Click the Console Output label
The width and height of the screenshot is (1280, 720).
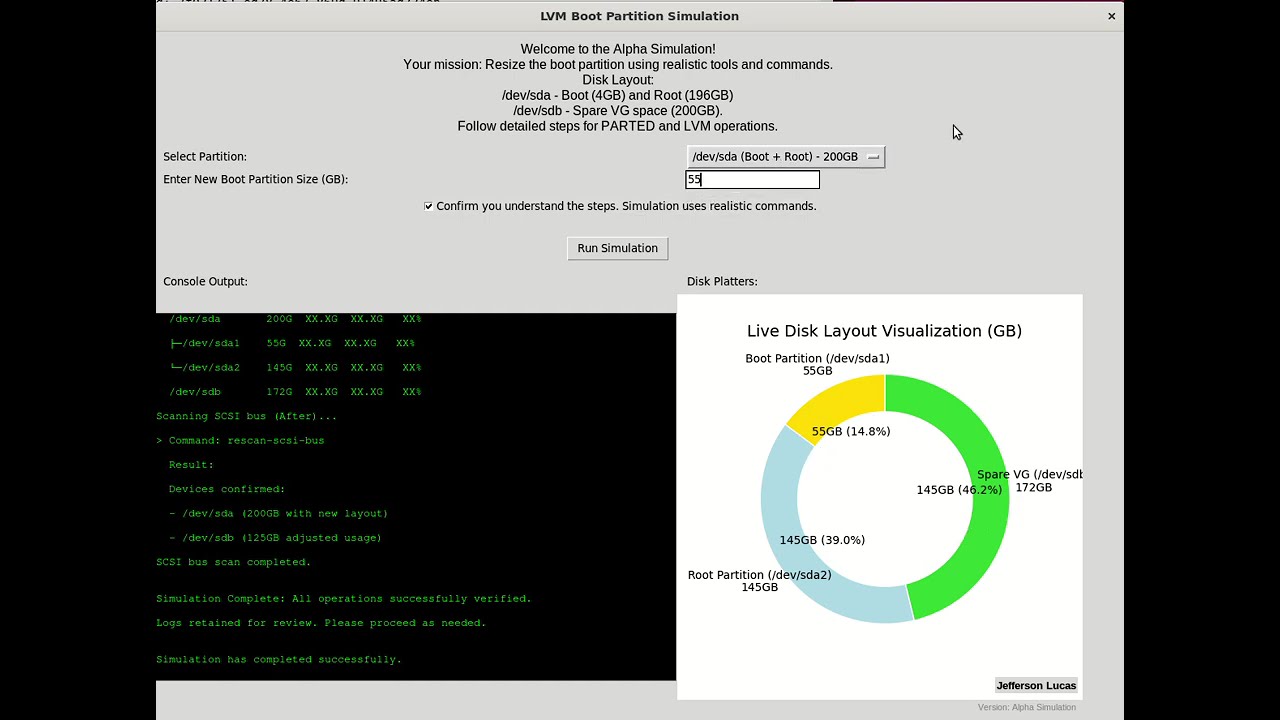205,282
